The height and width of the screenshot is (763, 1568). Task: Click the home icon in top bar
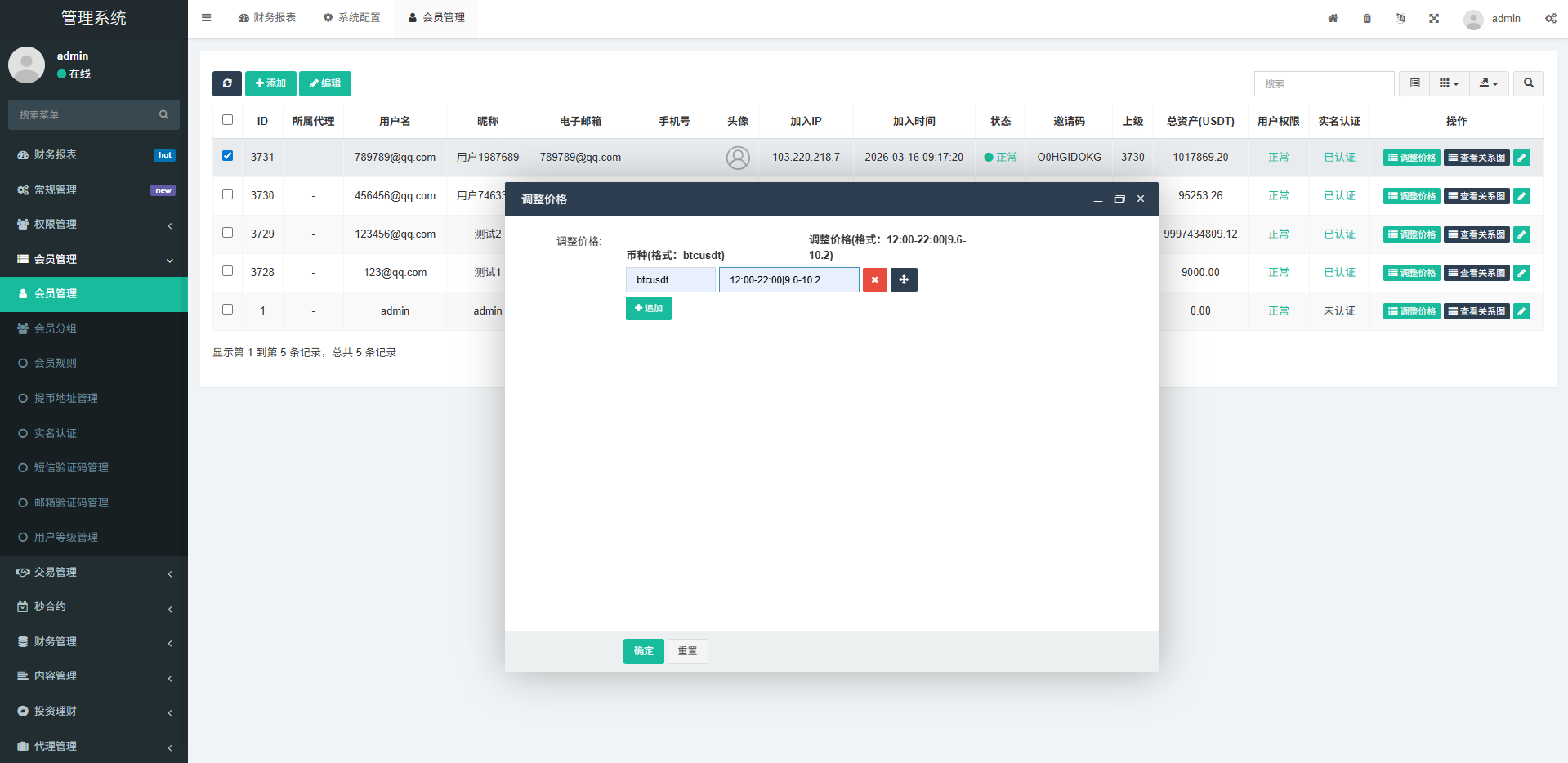pos(1333,18)
